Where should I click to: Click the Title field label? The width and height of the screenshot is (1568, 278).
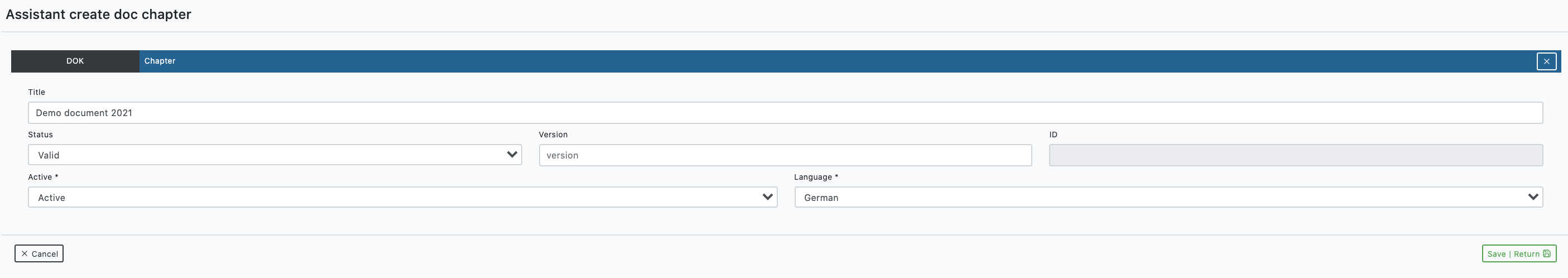36,92
